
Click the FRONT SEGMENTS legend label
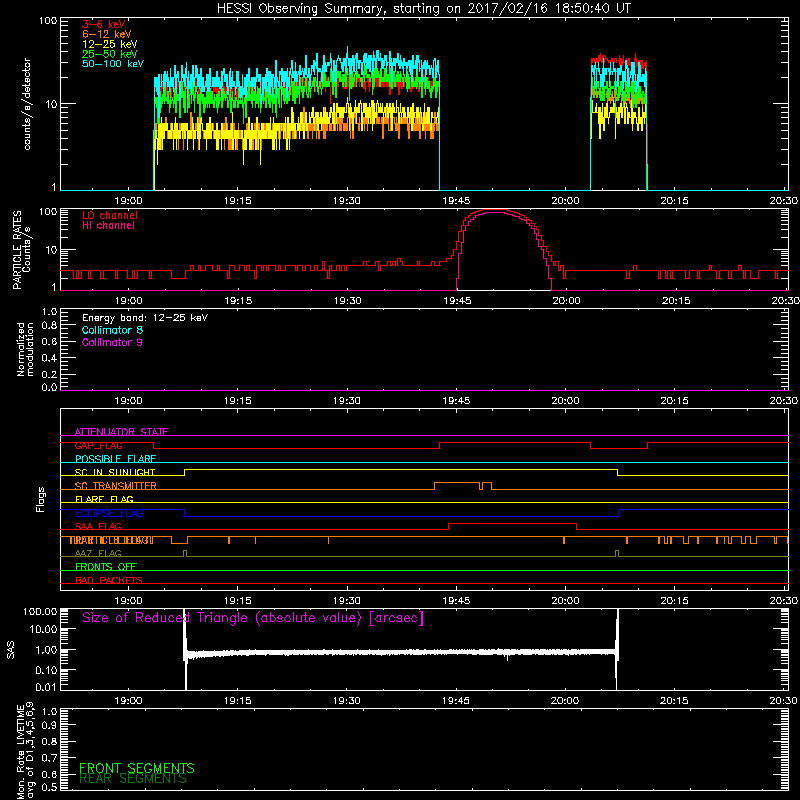click(137, 768)
